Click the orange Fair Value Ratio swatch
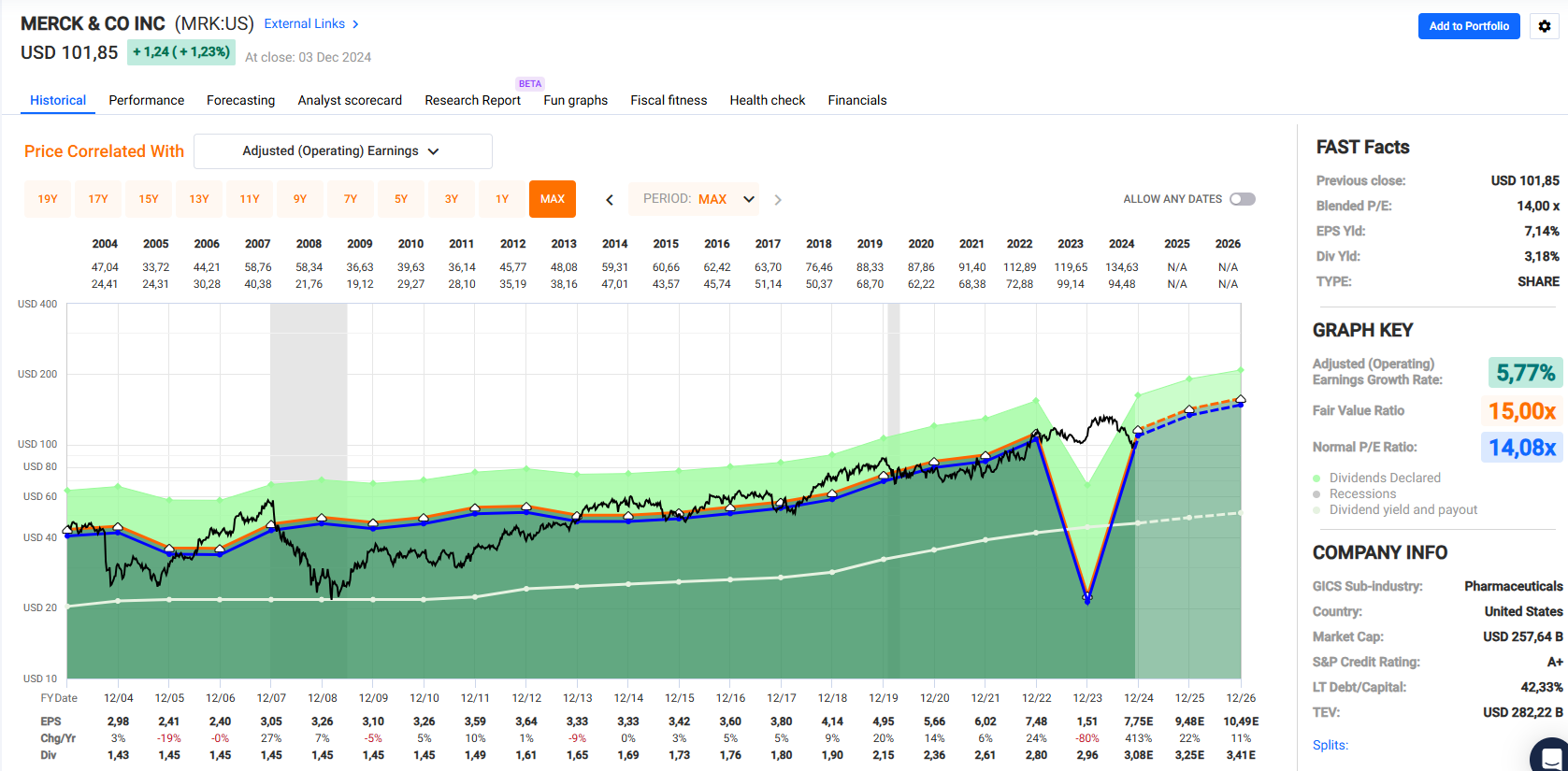The width and height of the screenshot is (1568, 771). click(x=1521, y=411)
